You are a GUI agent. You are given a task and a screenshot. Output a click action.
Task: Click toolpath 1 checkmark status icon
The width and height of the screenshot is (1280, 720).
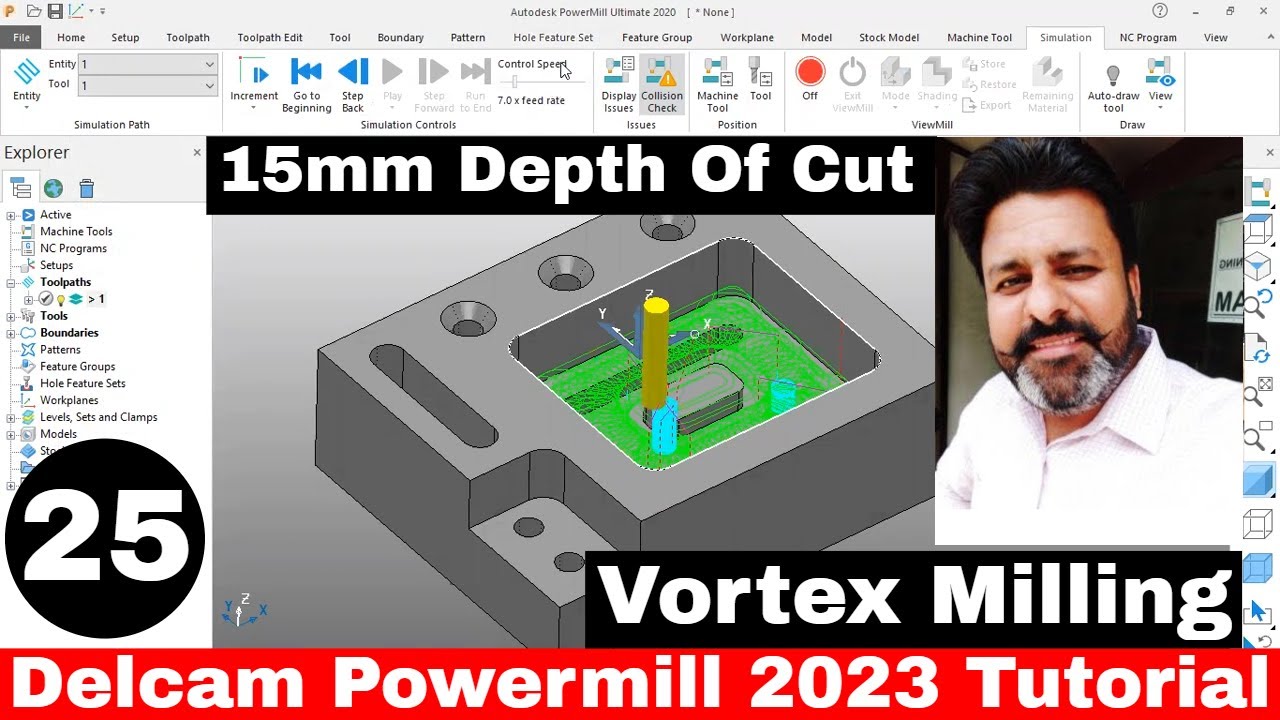coord(46,299)
